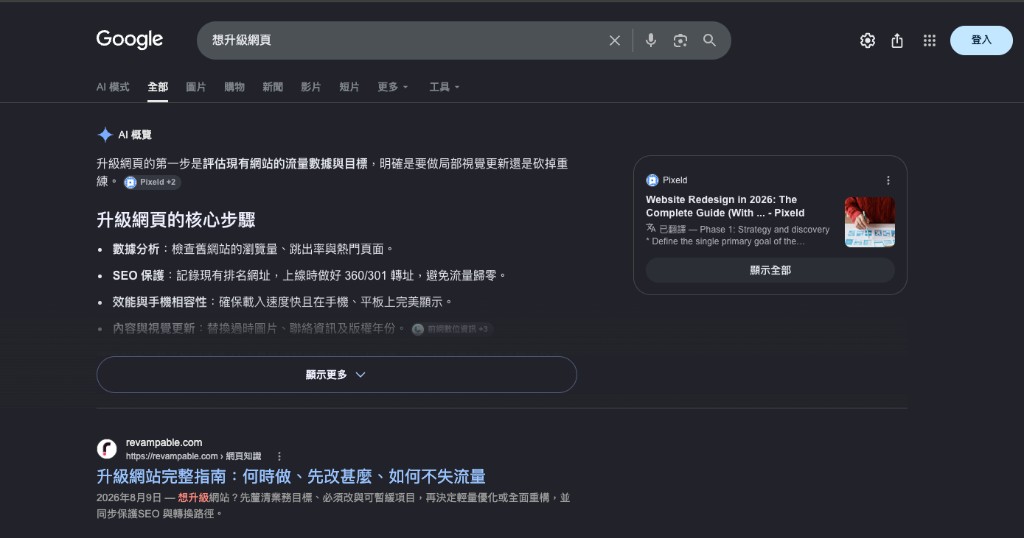Open the 圖片 tab
This screenshot has height=538, width=1024.
click(x=195, y=87)
